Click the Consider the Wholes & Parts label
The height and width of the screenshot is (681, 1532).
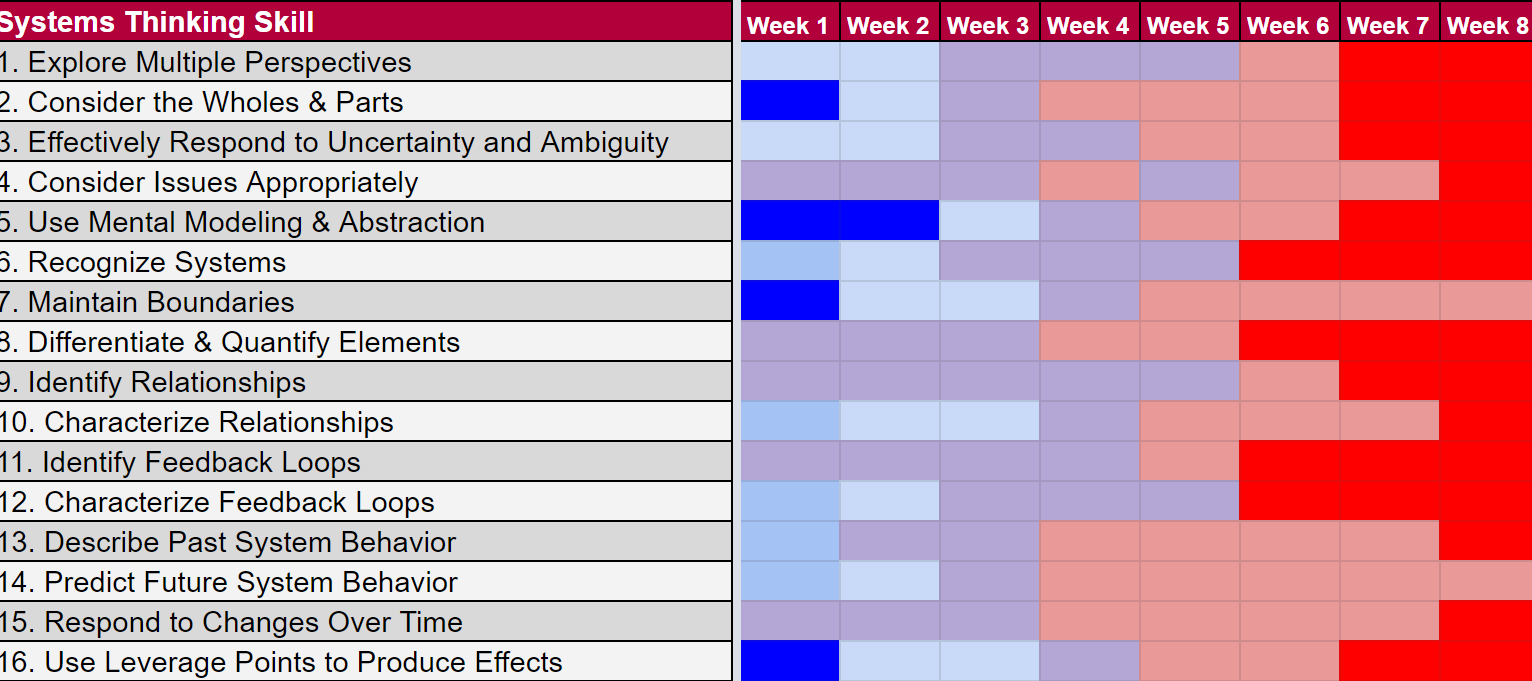(215, 102)
